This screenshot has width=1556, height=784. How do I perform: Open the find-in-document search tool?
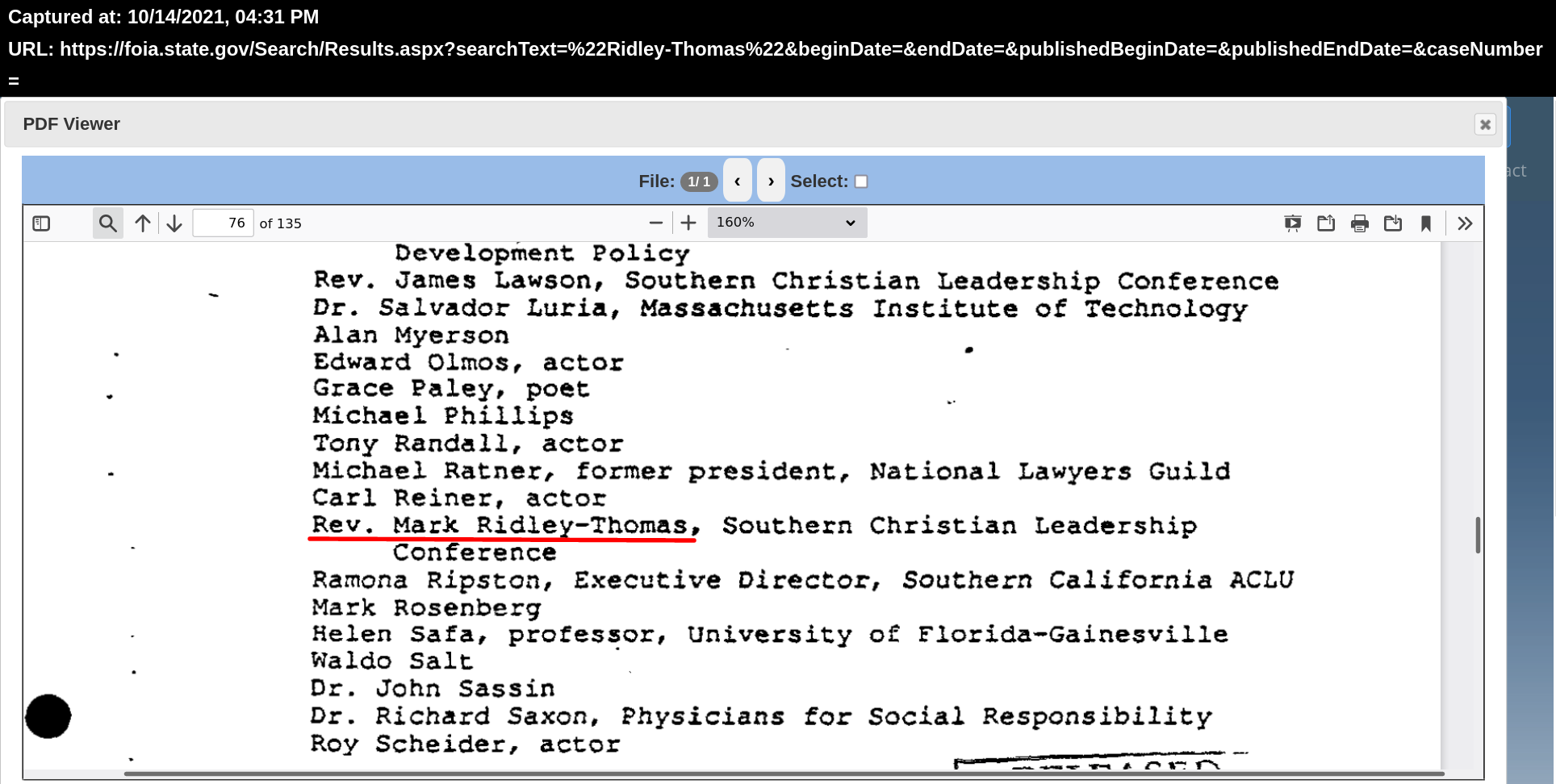point(107,223)
